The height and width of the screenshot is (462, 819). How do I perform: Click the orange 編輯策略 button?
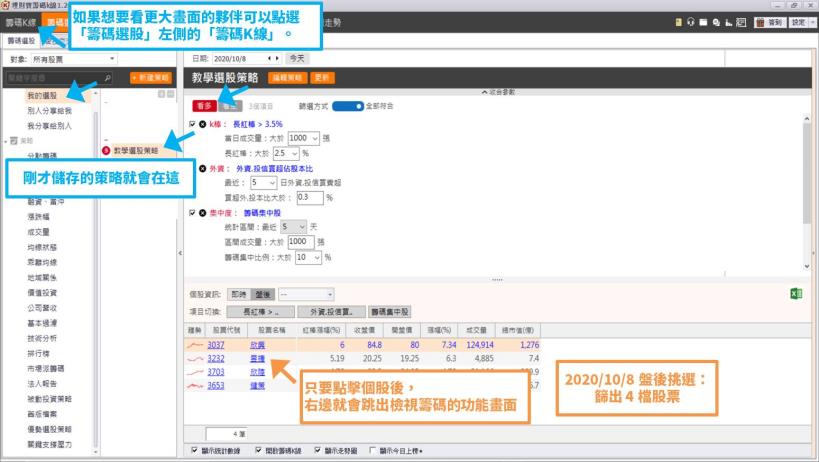tap(287, 78)
